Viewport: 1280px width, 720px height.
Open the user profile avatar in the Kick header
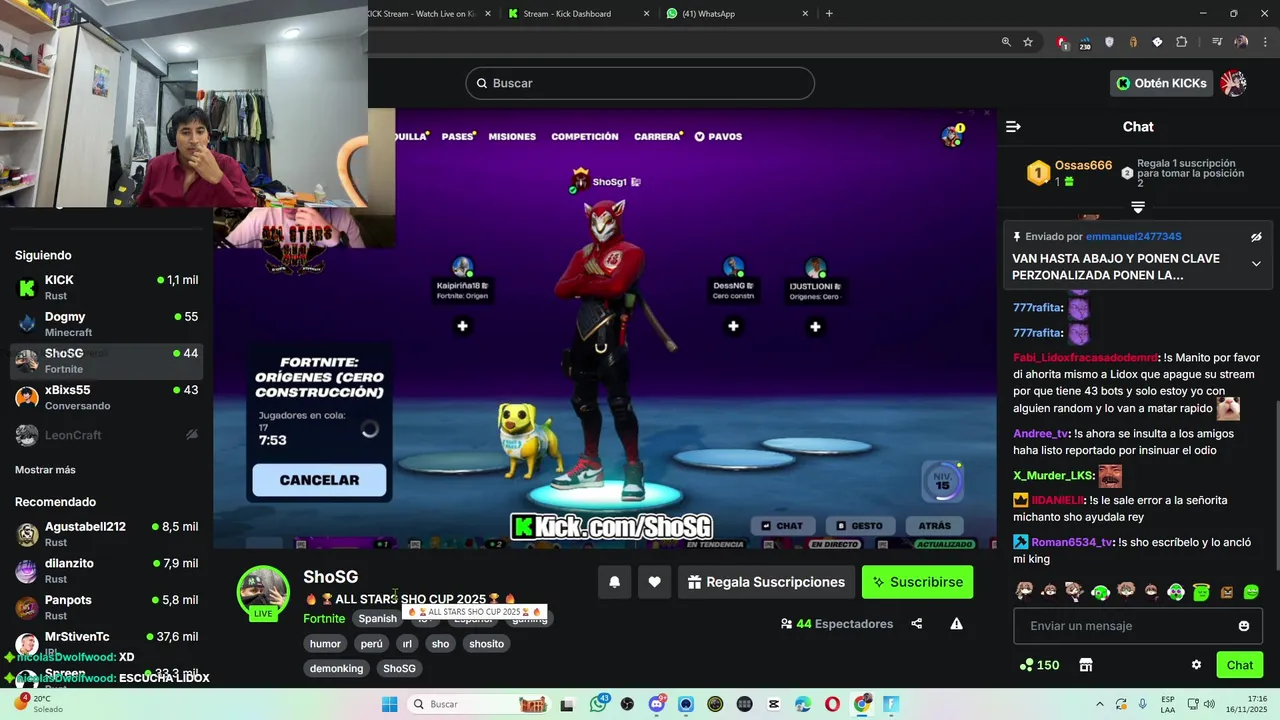[1234, 83]
